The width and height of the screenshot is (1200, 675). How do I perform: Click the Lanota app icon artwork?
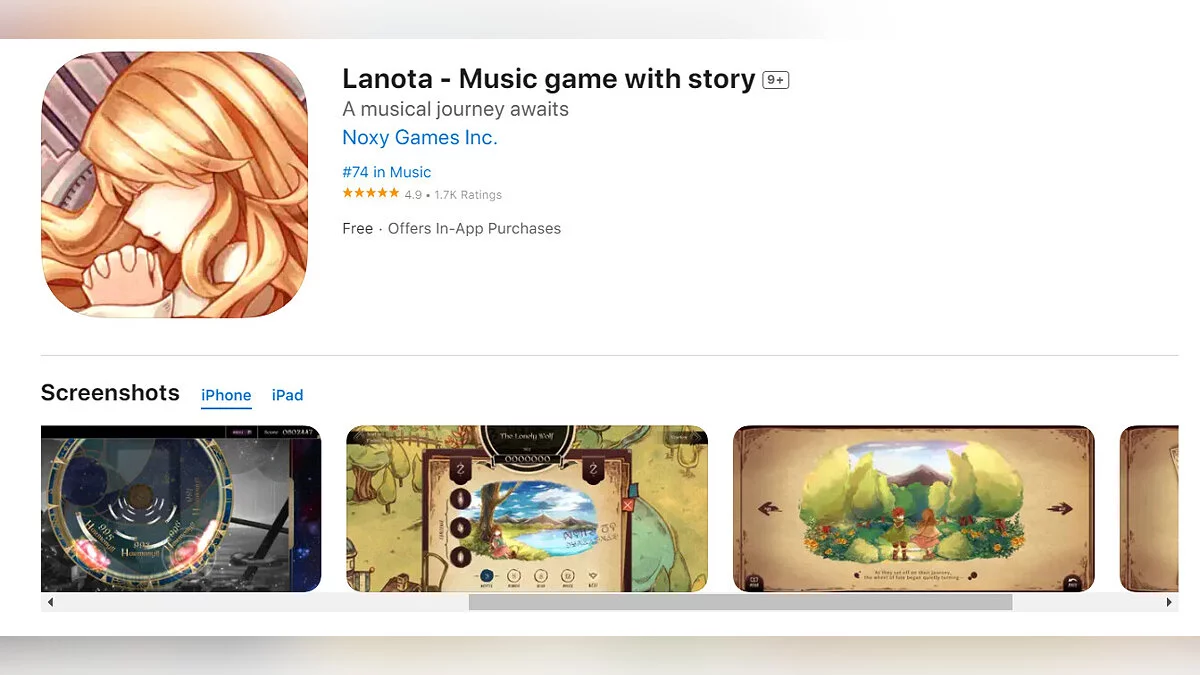click(175, 185)
